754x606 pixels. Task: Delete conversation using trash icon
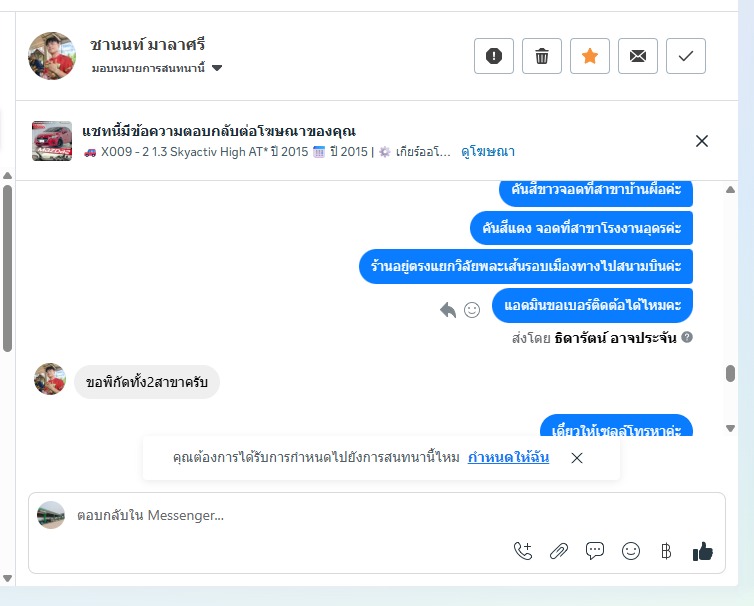[x=541, y=56]
